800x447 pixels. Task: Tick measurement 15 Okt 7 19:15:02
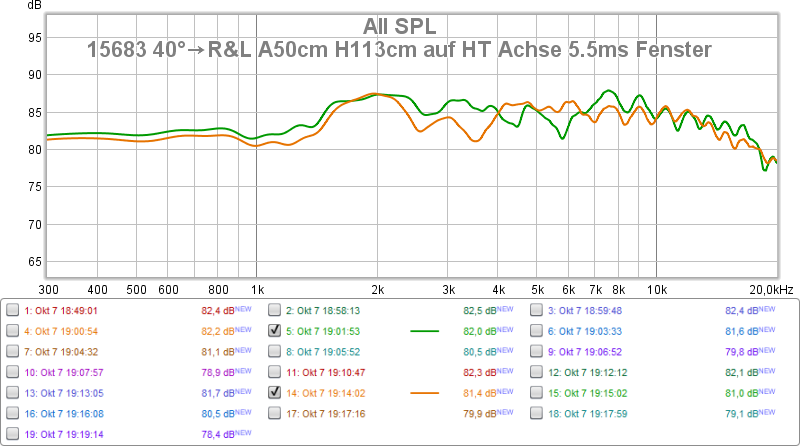[x=537, y=393]
